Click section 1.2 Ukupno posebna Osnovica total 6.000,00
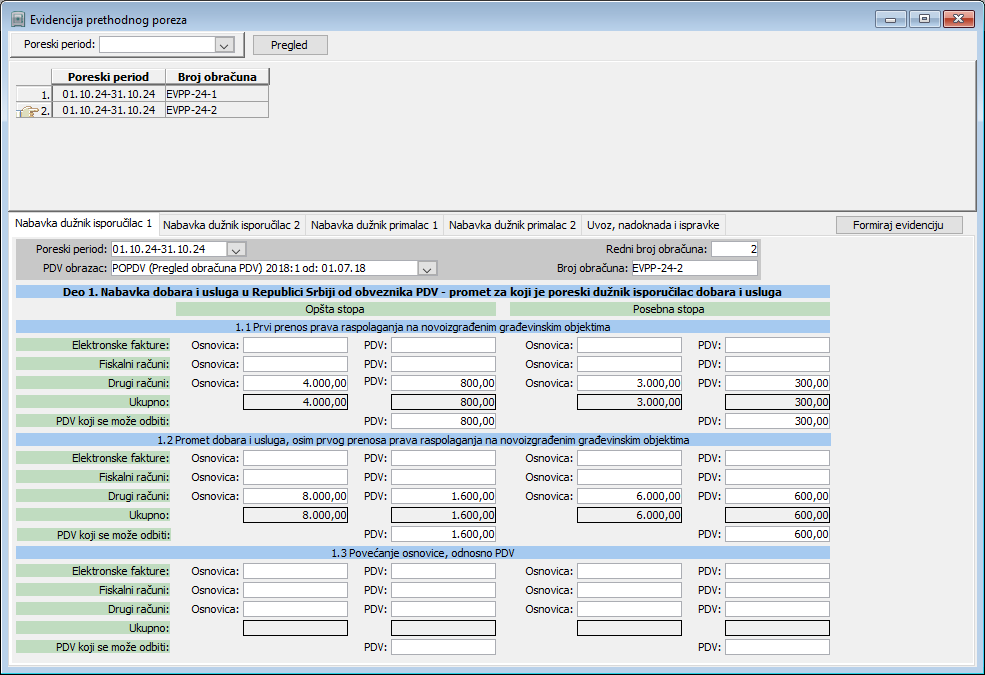Viewport: 985px width, 675px height. pos(629,515)
